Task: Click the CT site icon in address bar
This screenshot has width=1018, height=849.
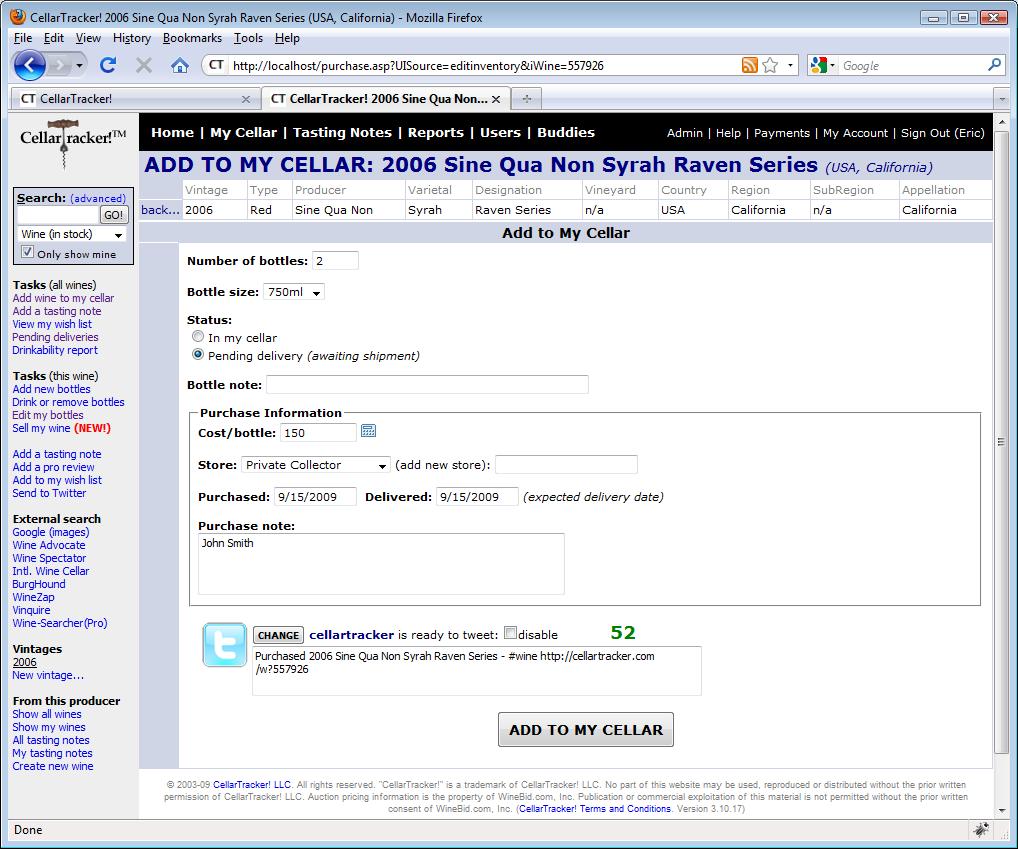Action: coord(216,65)
